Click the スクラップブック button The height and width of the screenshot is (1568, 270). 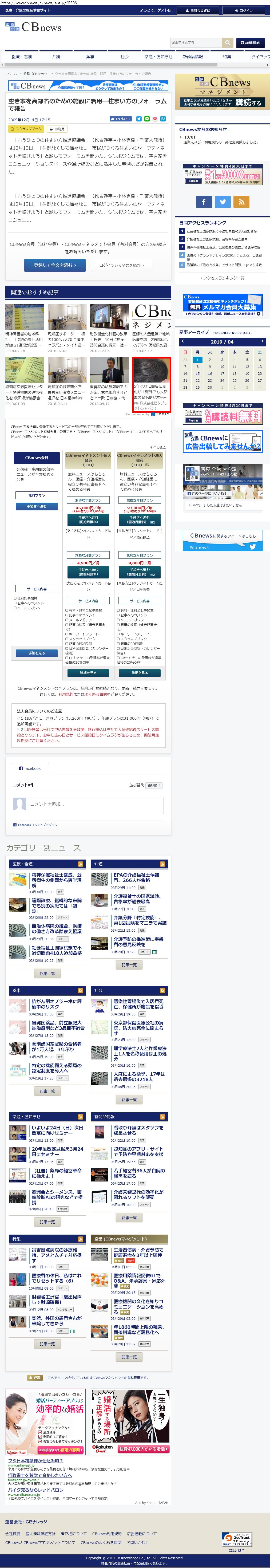click(26, 129)
